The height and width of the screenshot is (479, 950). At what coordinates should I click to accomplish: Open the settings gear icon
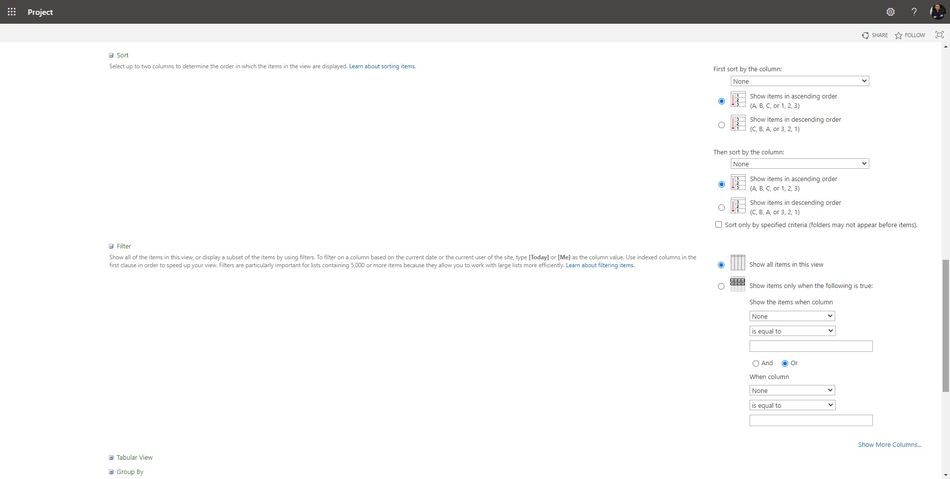[x=890, y=12]
